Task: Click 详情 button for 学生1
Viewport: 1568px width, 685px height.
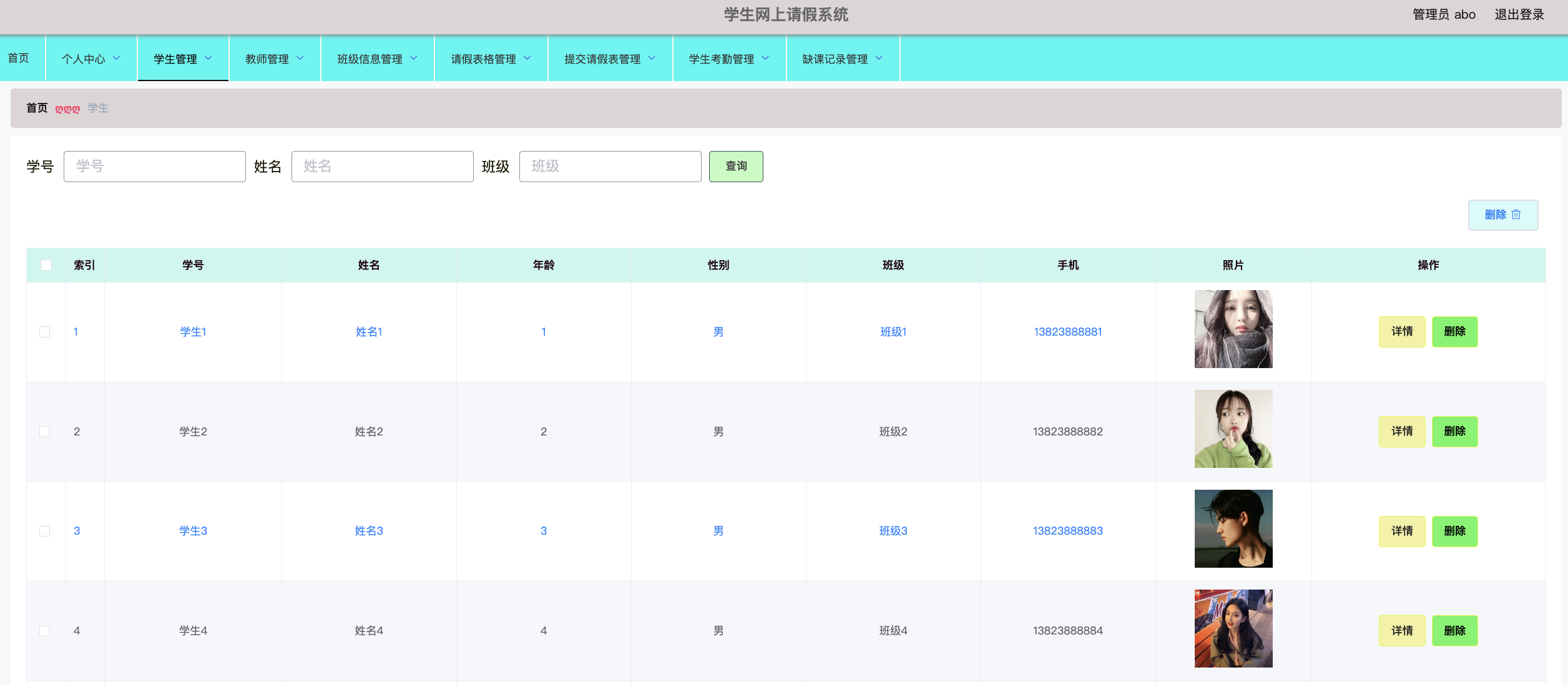Action: coord(1402,331)
